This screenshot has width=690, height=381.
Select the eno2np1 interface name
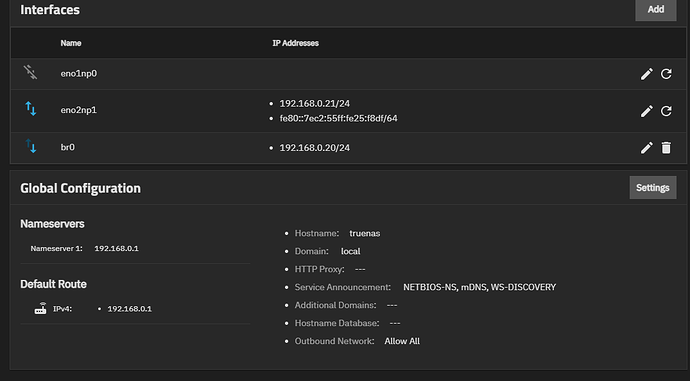tap(79, 110)
